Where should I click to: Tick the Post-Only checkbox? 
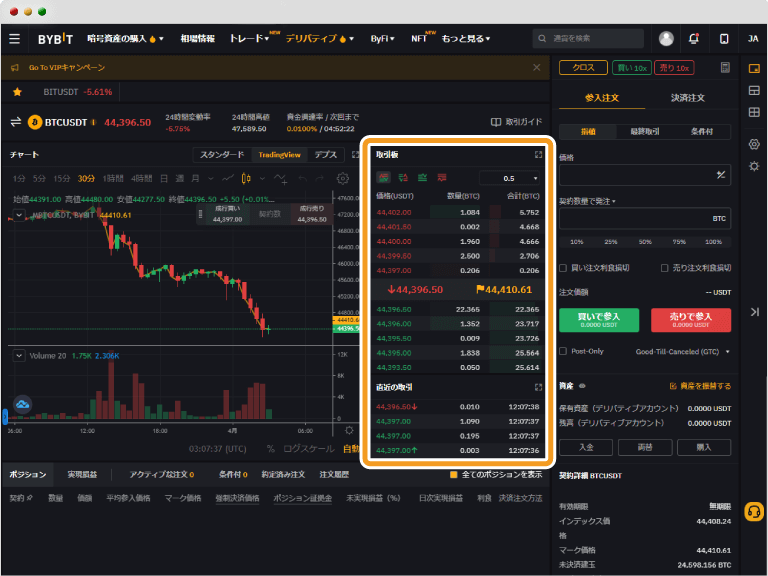(563, 351)
